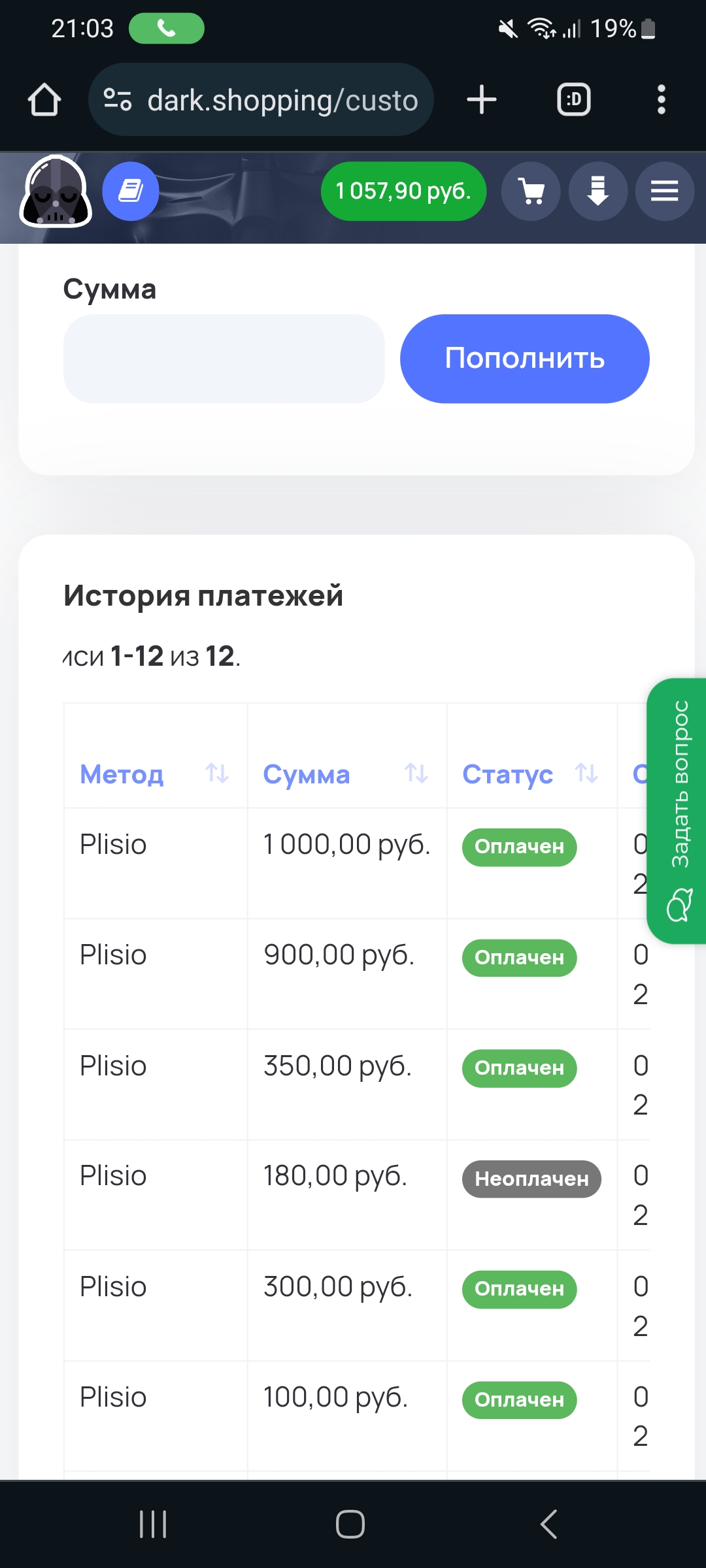Open the tab switcher button
706x1568 pixels.
point(573,100)
